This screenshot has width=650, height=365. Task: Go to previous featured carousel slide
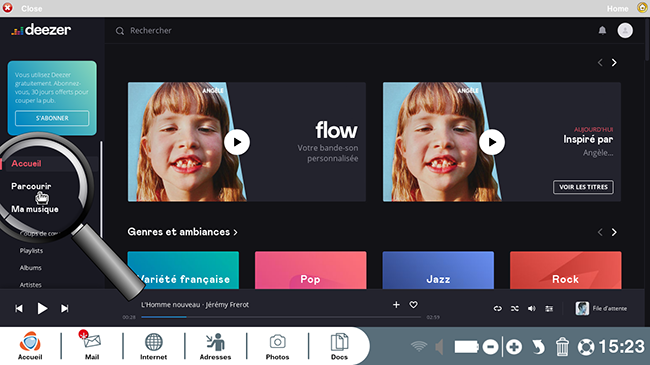tap(600, 63)
